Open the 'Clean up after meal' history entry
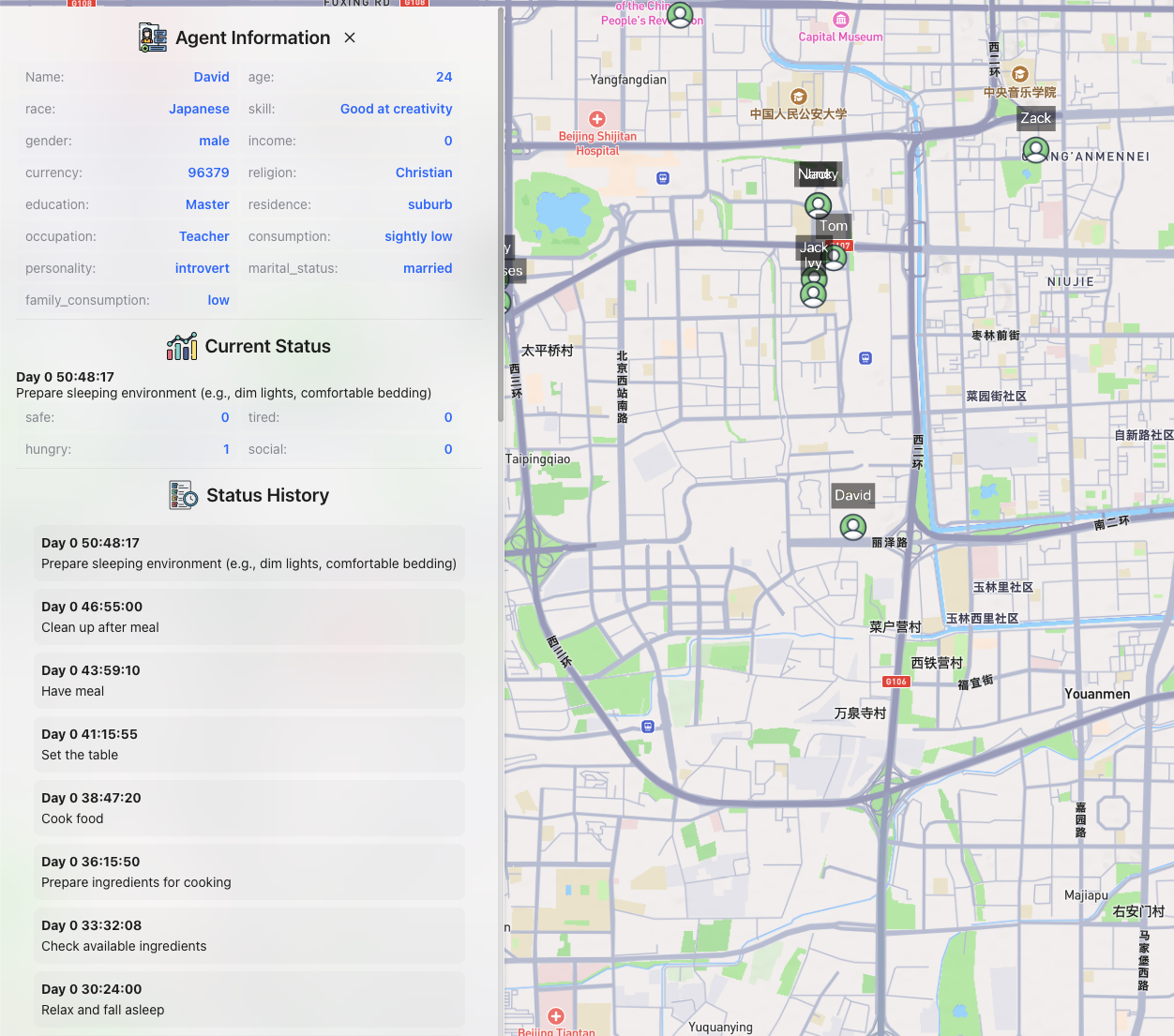 tap(249, 617)
